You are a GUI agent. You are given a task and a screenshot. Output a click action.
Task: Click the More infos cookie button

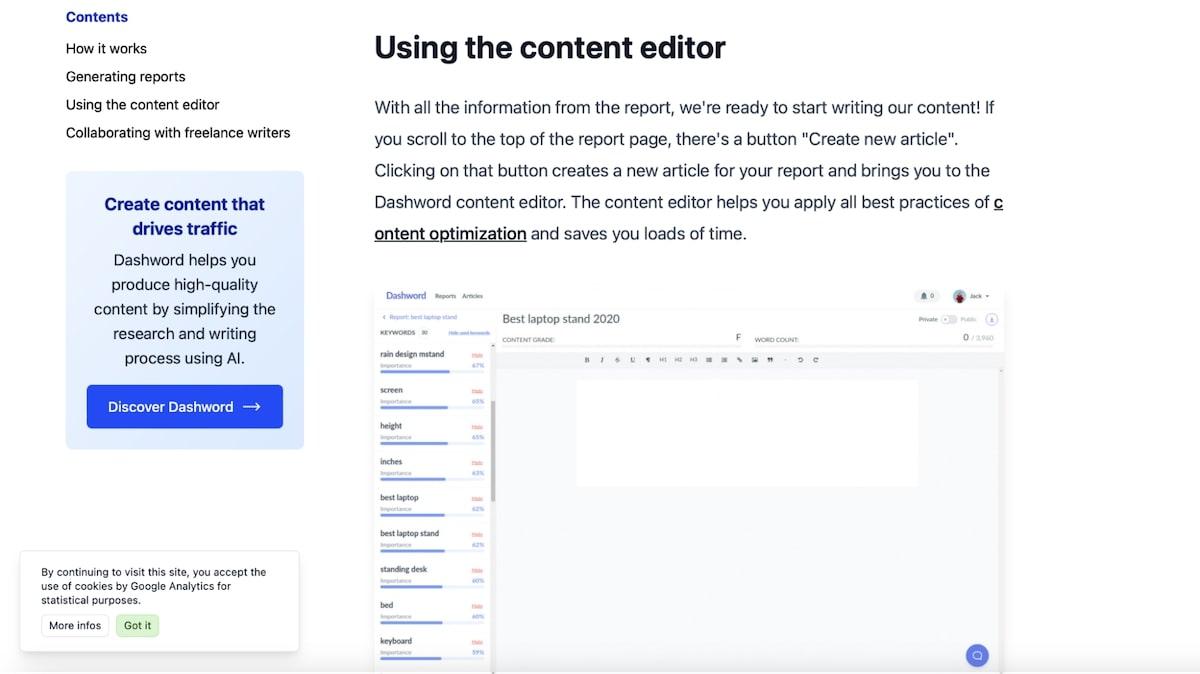75,625
